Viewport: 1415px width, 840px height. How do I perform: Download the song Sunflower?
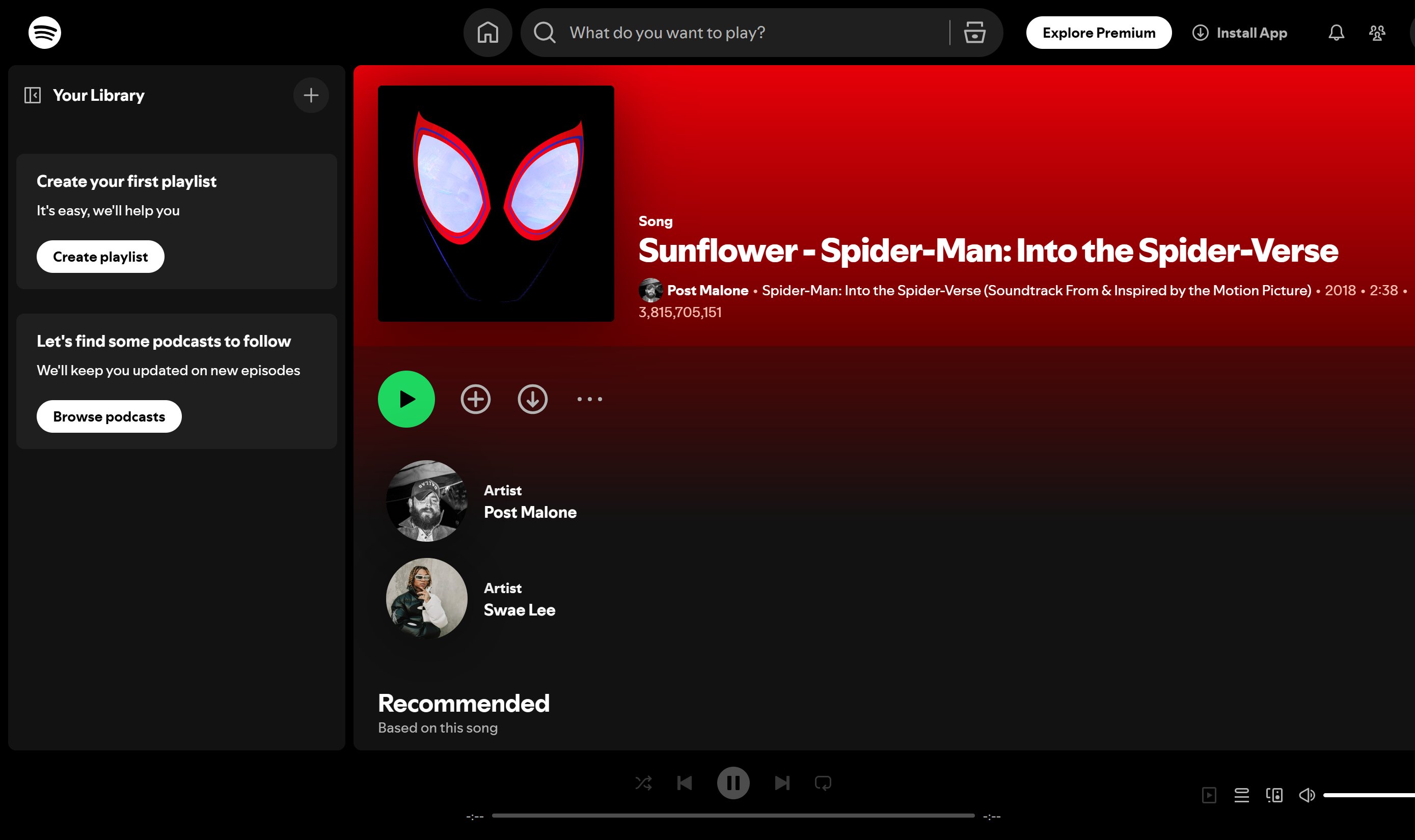pos(532,399)
